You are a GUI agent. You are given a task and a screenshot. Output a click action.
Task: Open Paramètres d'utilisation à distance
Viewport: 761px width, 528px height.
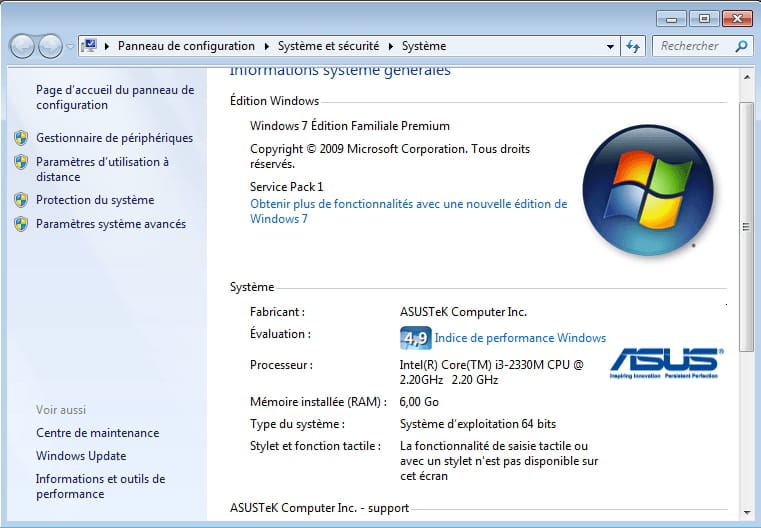click(102, 169)
